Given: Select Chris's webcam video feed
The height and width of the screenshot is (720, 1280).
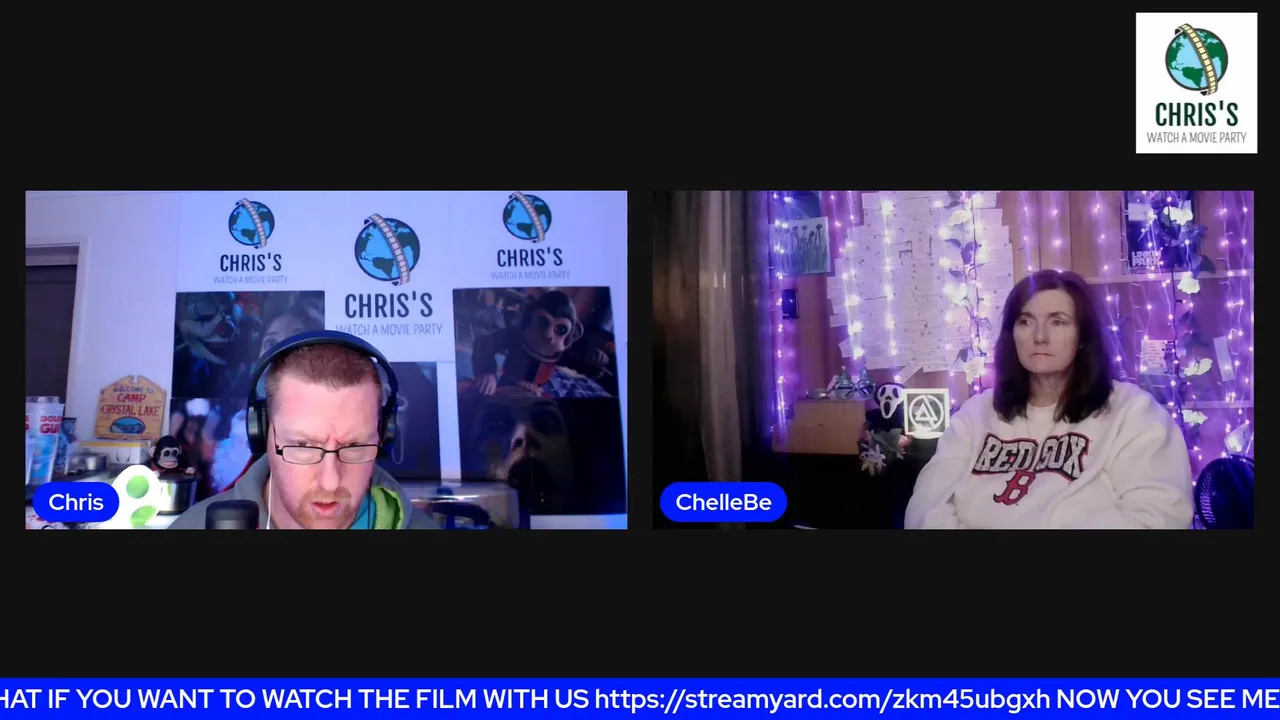Looking at the screenshot, I should [326, 360].
